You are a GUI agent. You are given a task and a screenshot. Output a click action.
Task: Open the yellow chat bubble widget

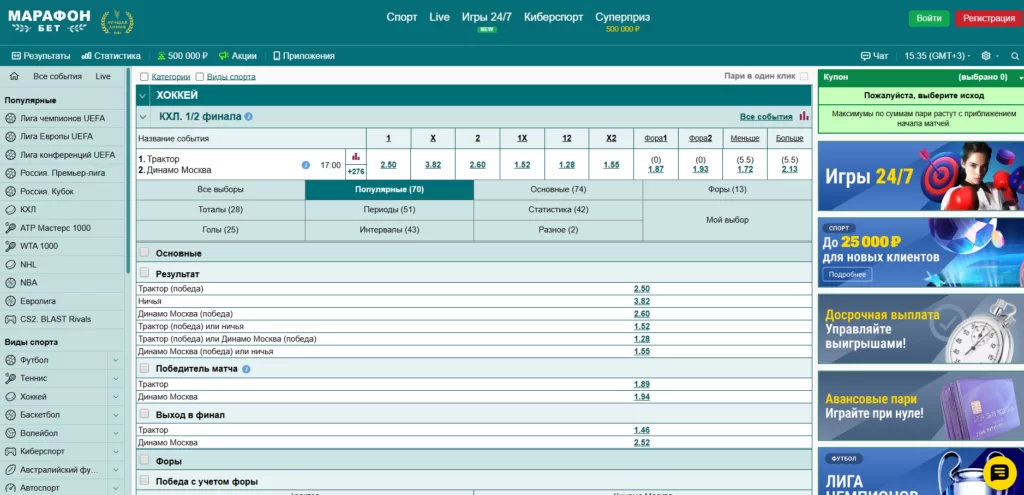coord(1000,472)
